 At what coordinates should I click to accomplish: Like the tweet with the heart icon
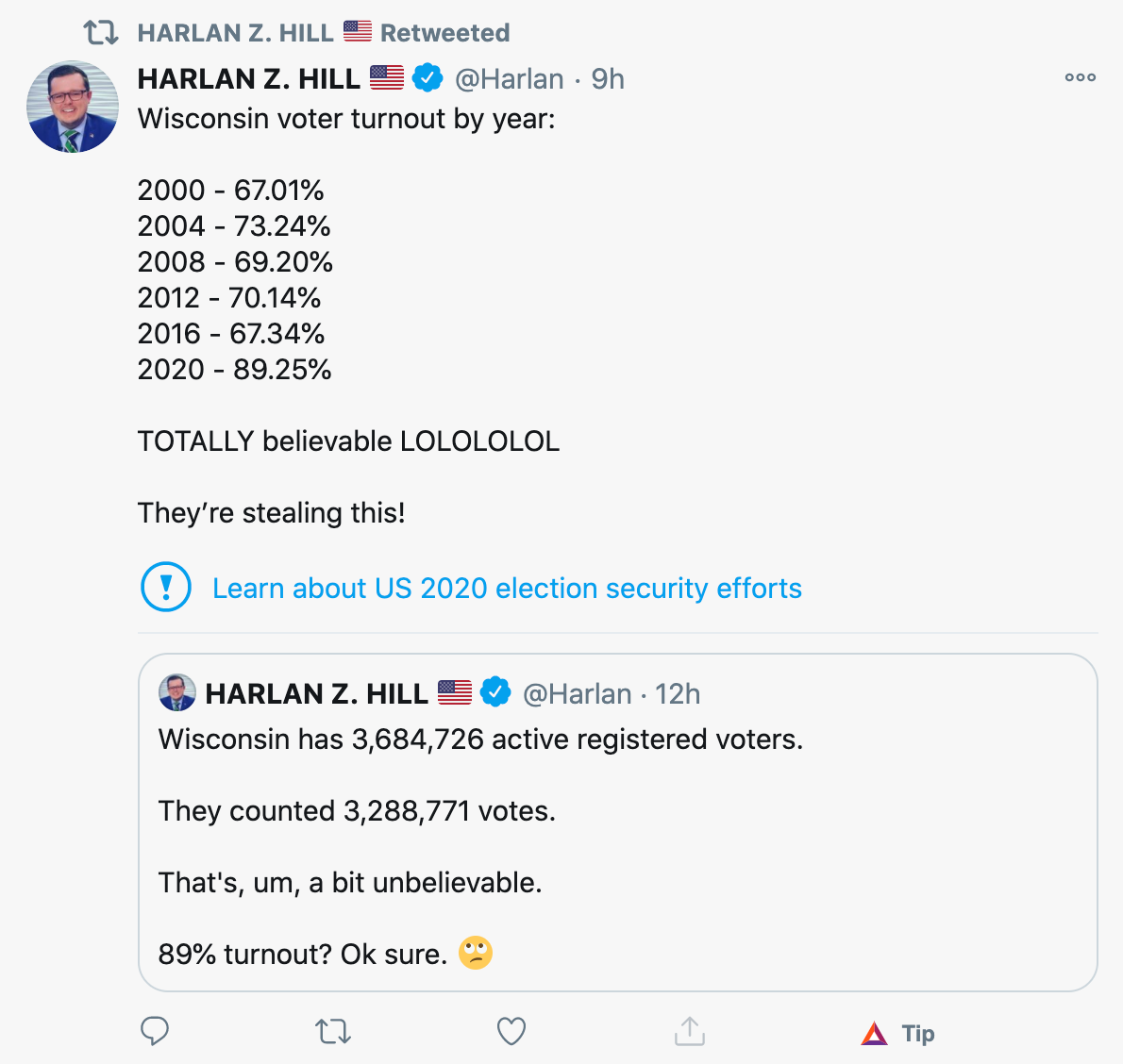511,1032
